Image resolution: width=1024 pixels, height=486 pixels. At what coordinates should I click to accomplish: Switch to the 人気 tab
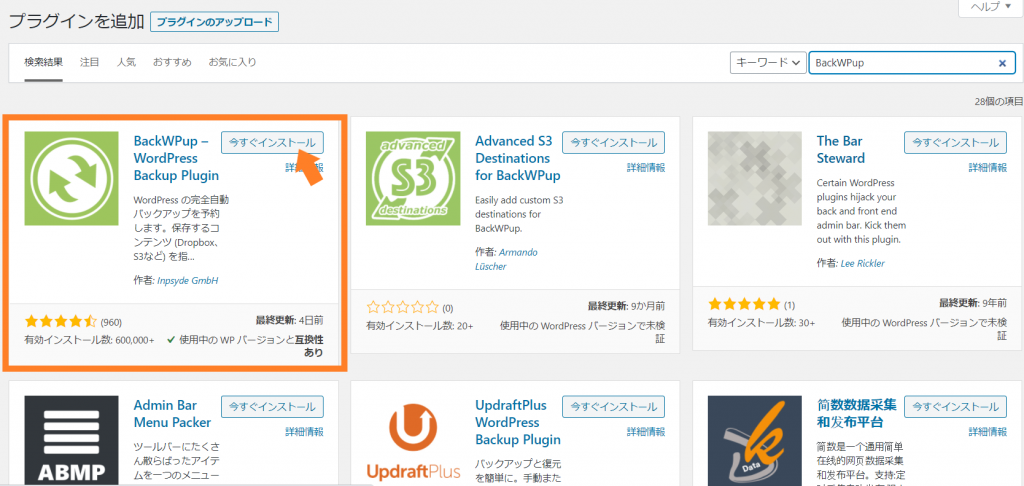(x=126, y=63)
